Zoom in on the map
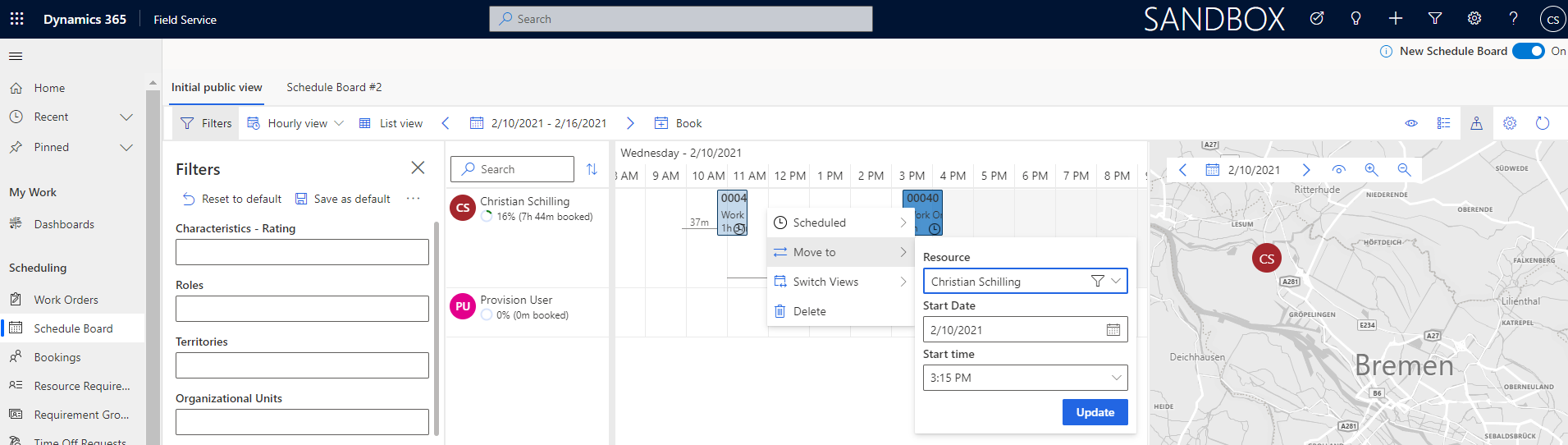The height and width of the screenshot is (445, 1568). (1371, 170)
